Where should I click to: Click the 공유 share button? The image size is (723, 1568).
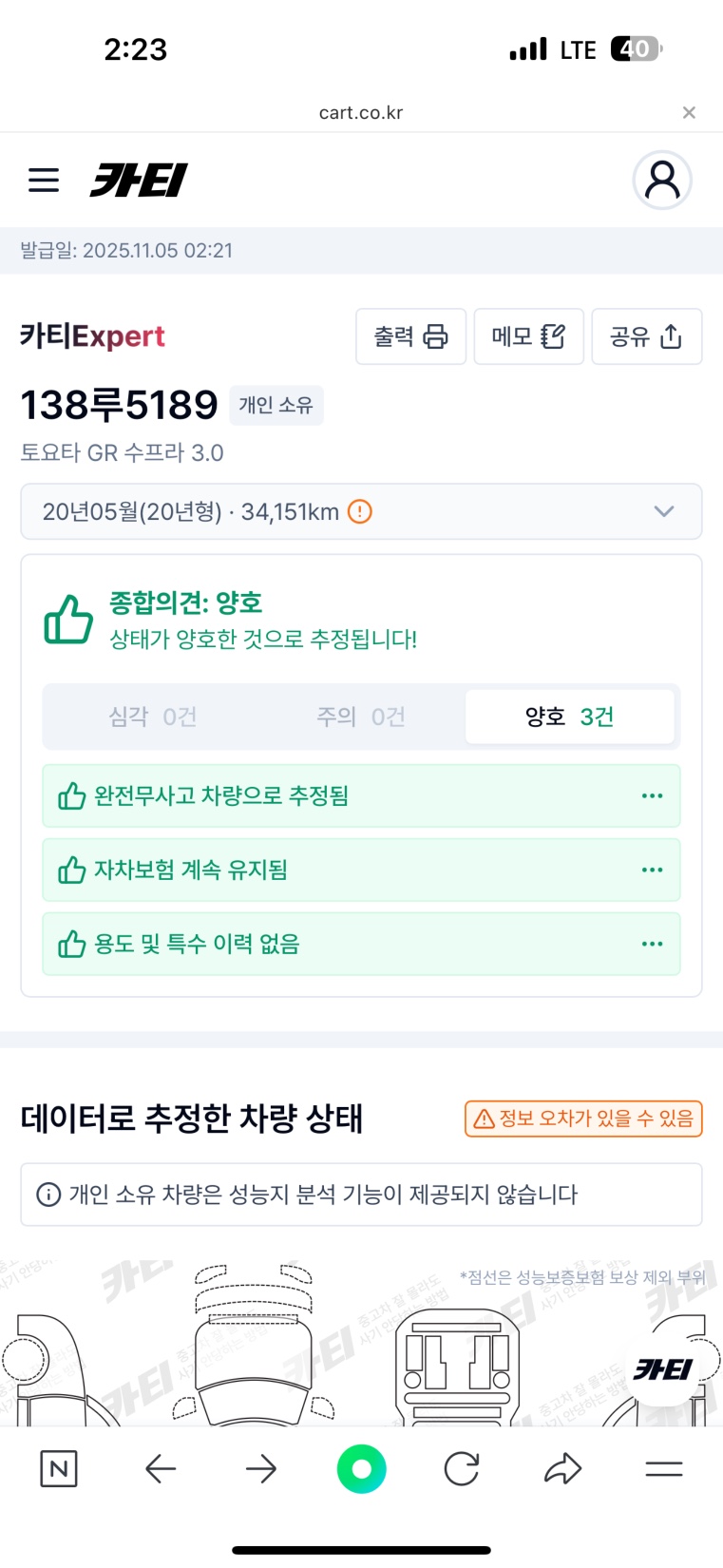tap(646, 336)
